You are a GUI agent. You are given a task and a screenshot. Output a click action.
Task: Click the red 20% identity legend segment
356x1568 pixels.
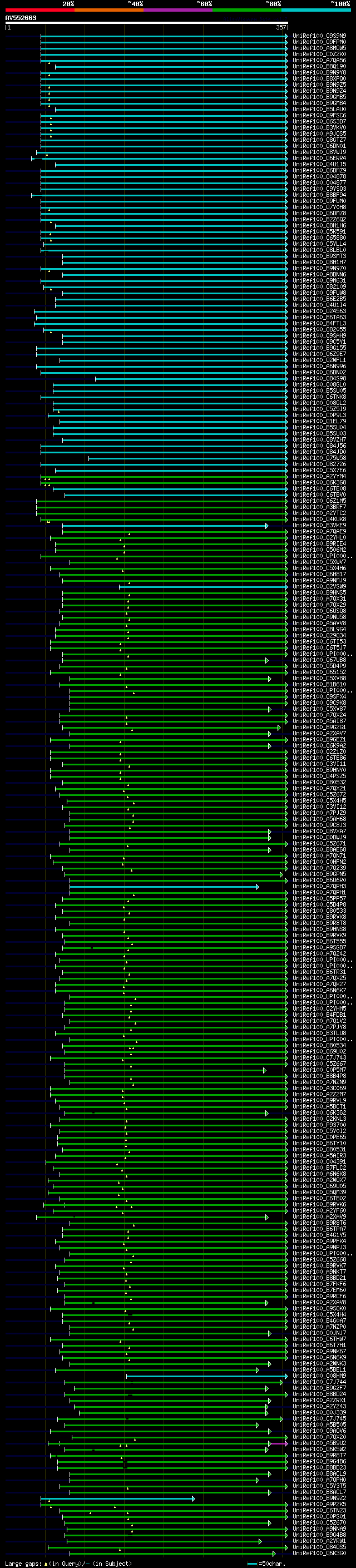(x=40, y=10)
